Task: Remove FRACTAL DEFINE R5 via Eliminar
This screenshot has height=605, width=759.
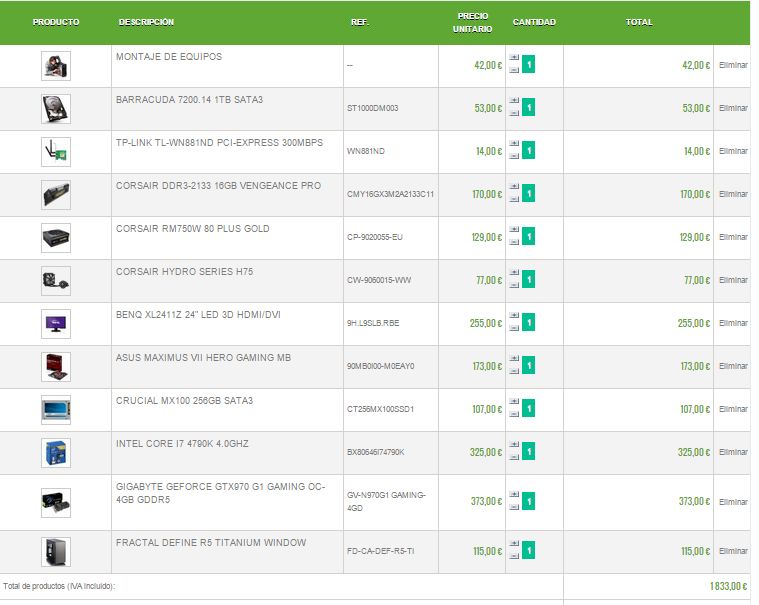Action: (733, 551)
